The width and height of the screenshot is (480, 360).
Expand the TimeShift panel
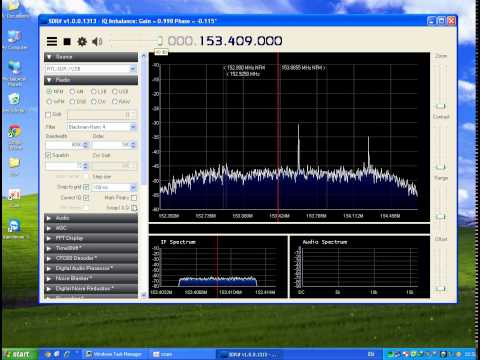[91, 248]
